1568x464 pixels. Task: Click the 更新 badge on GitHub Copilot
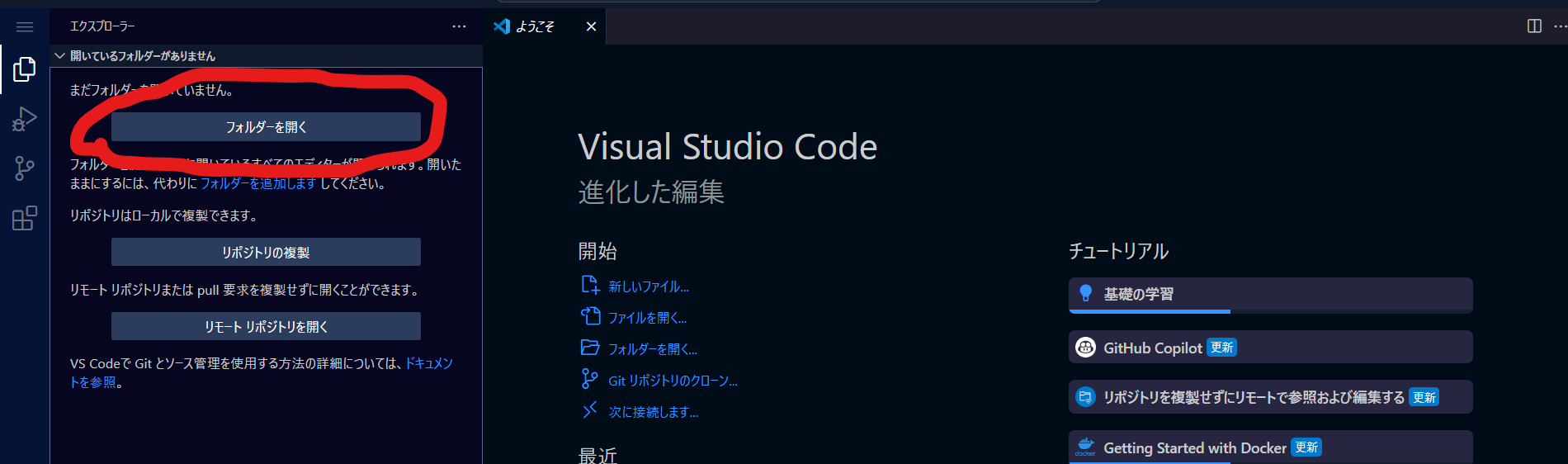[1221, 348]
